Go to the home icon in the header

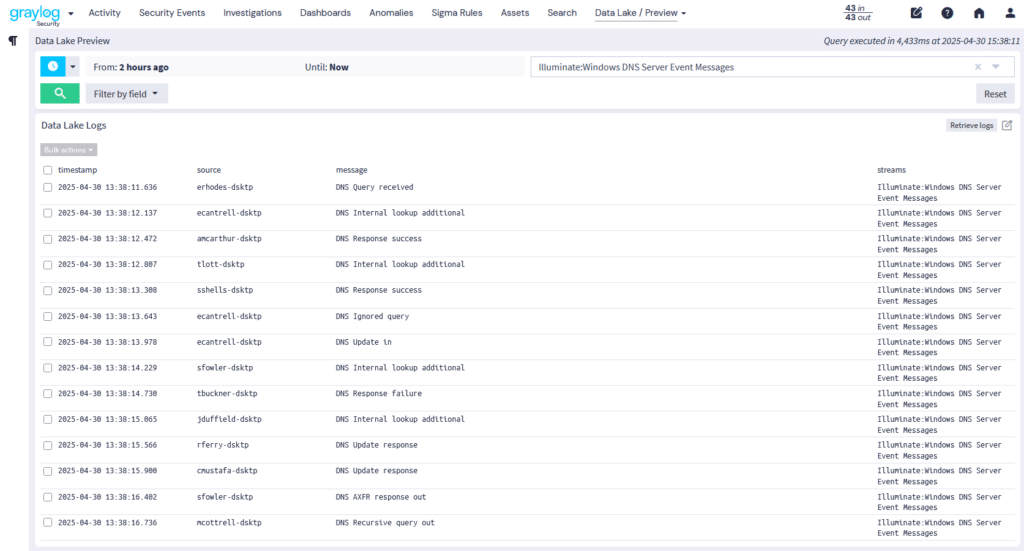point(978,13)
